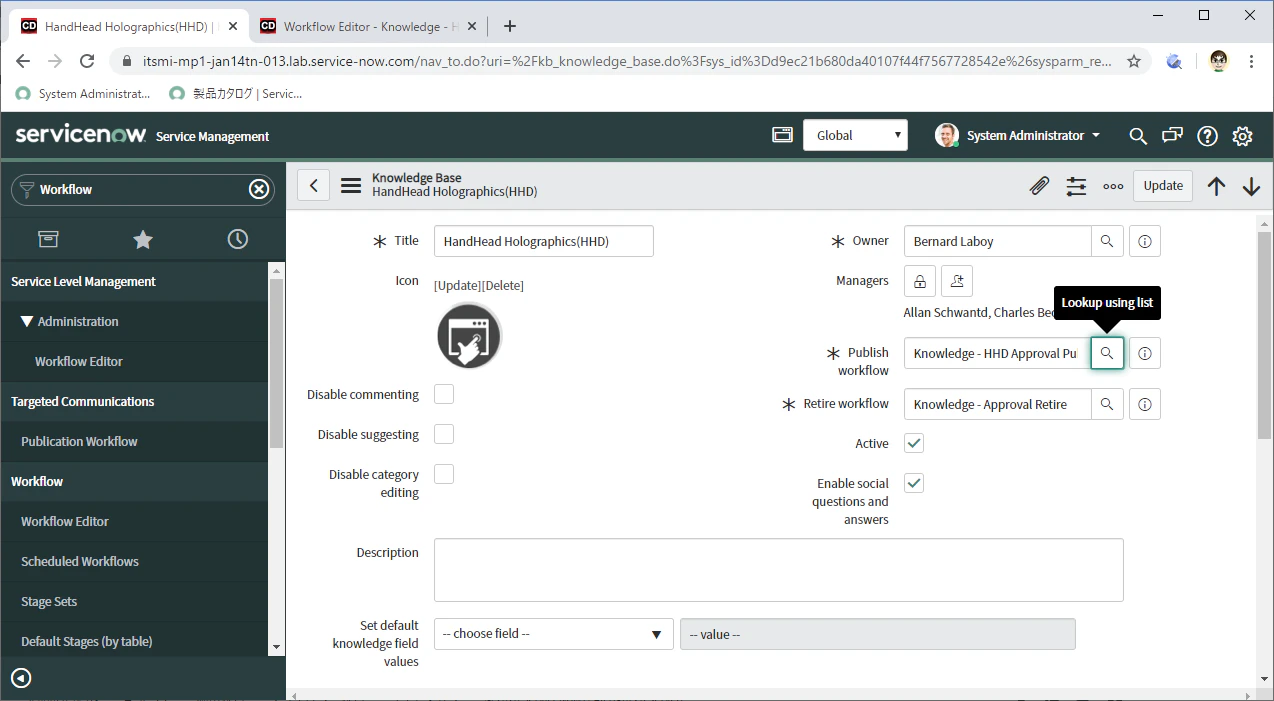This screenshot has height=701, width=1274.
Task: Click into the Description text area
Action: click(779, 570)
